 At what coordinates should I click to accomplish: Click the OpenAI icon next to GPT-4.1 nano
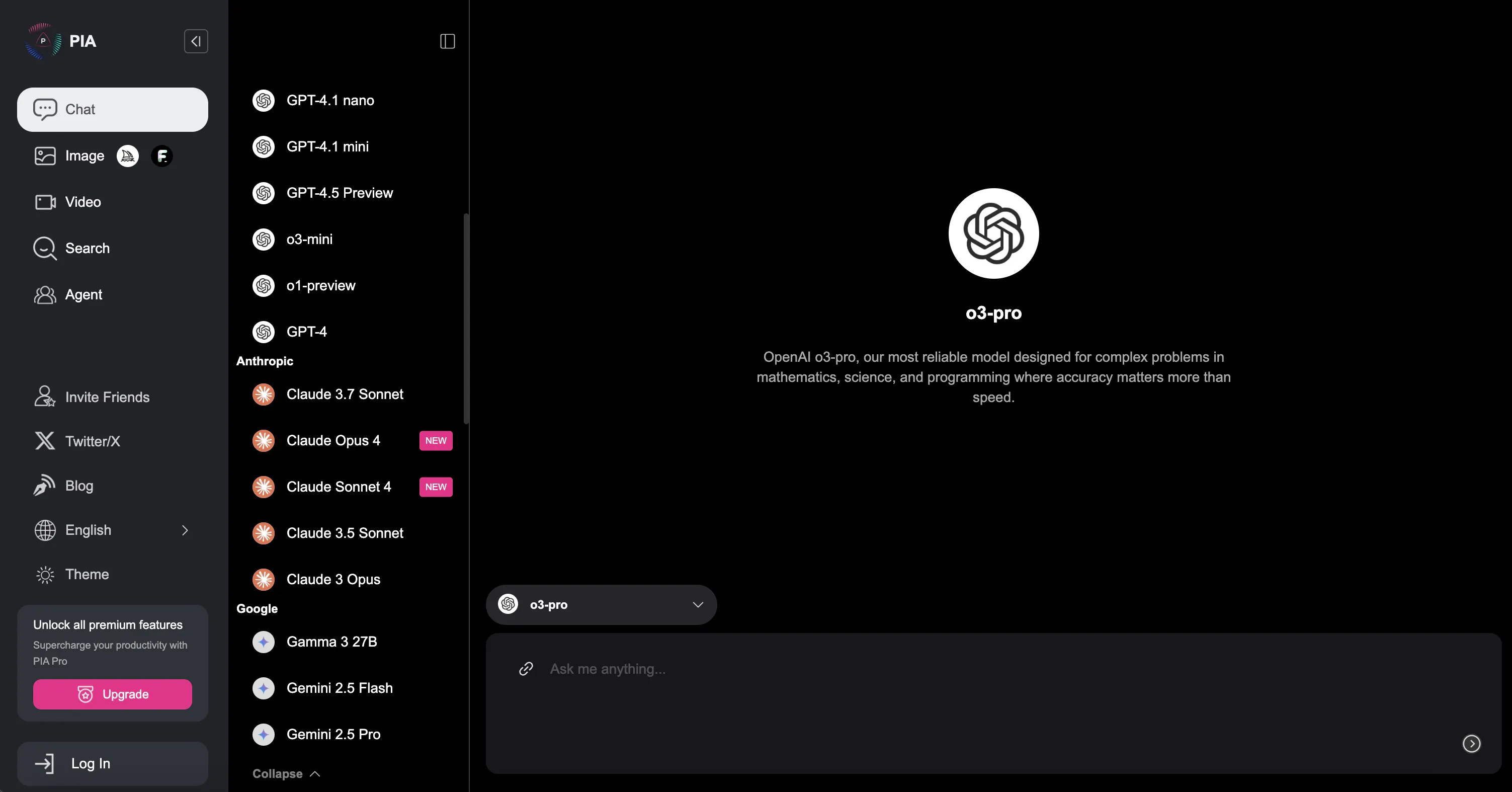pyautogui.click(x=264, y=101)
